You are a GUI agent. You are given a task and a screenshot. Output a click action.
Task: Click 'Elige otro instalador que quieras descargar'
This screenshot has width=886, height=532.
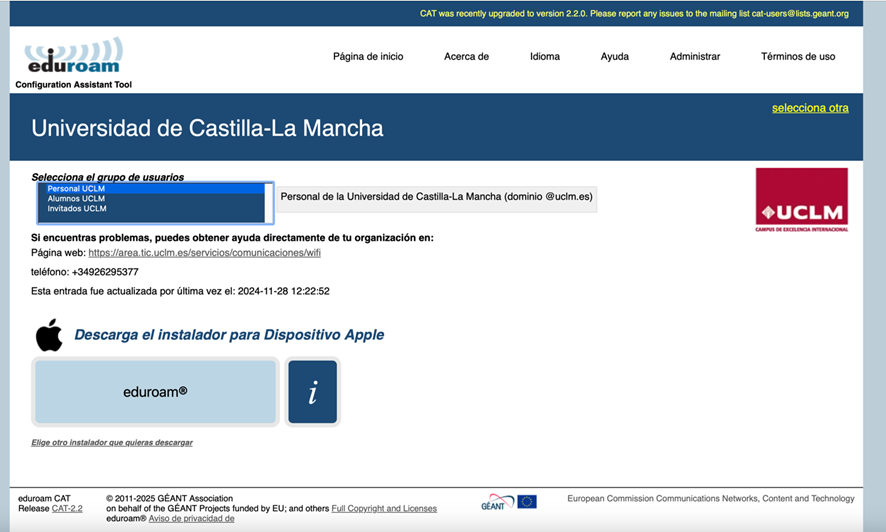(112, 442)
